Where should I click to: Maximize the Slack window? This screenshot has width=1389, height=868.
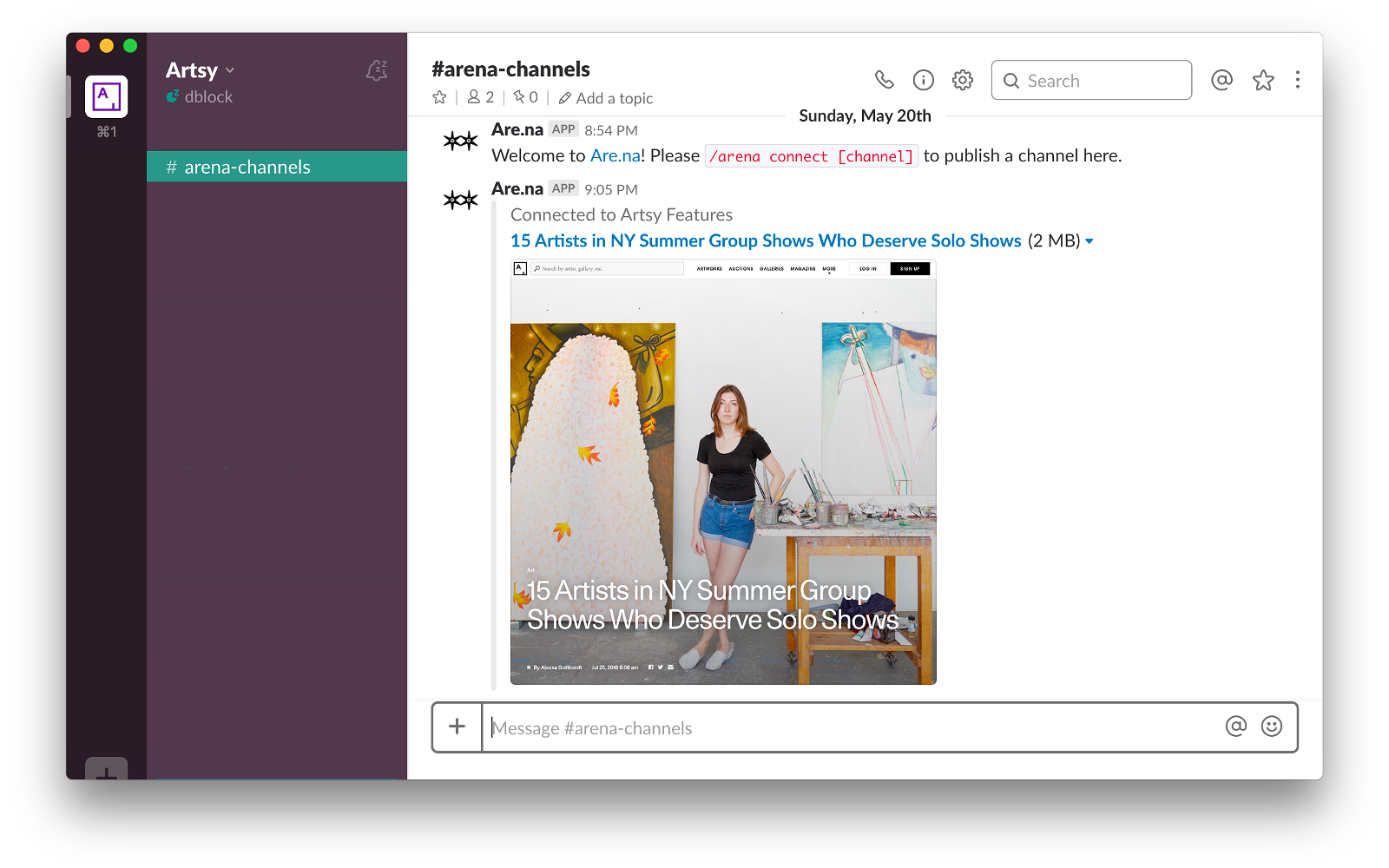[x=130, y=46]
